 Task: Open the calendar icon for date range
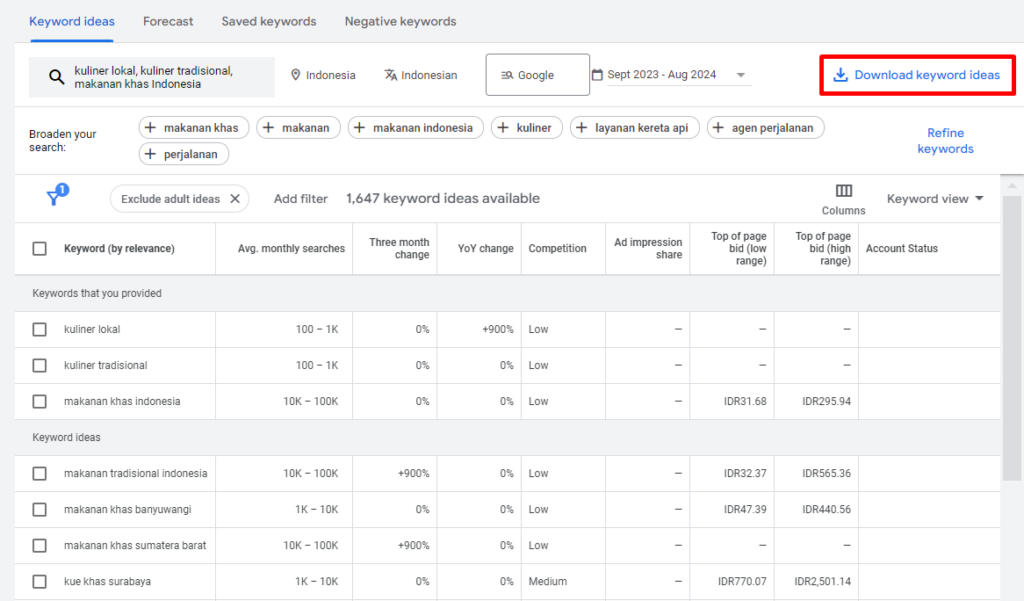[x=597, y=74]
